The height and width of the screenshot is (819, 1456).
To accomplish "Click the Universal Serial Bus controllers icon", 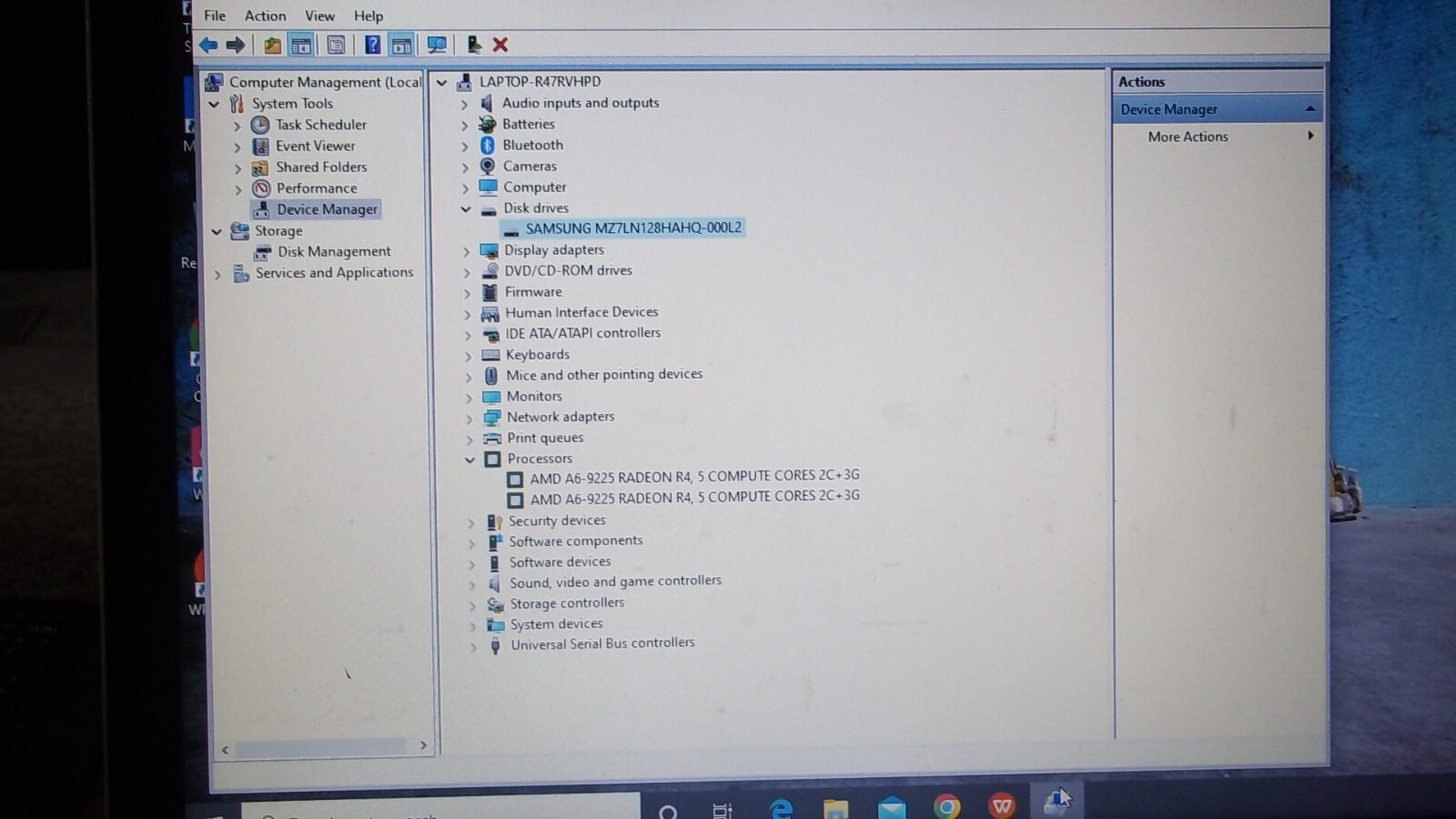I will click(x=495, y=645).
